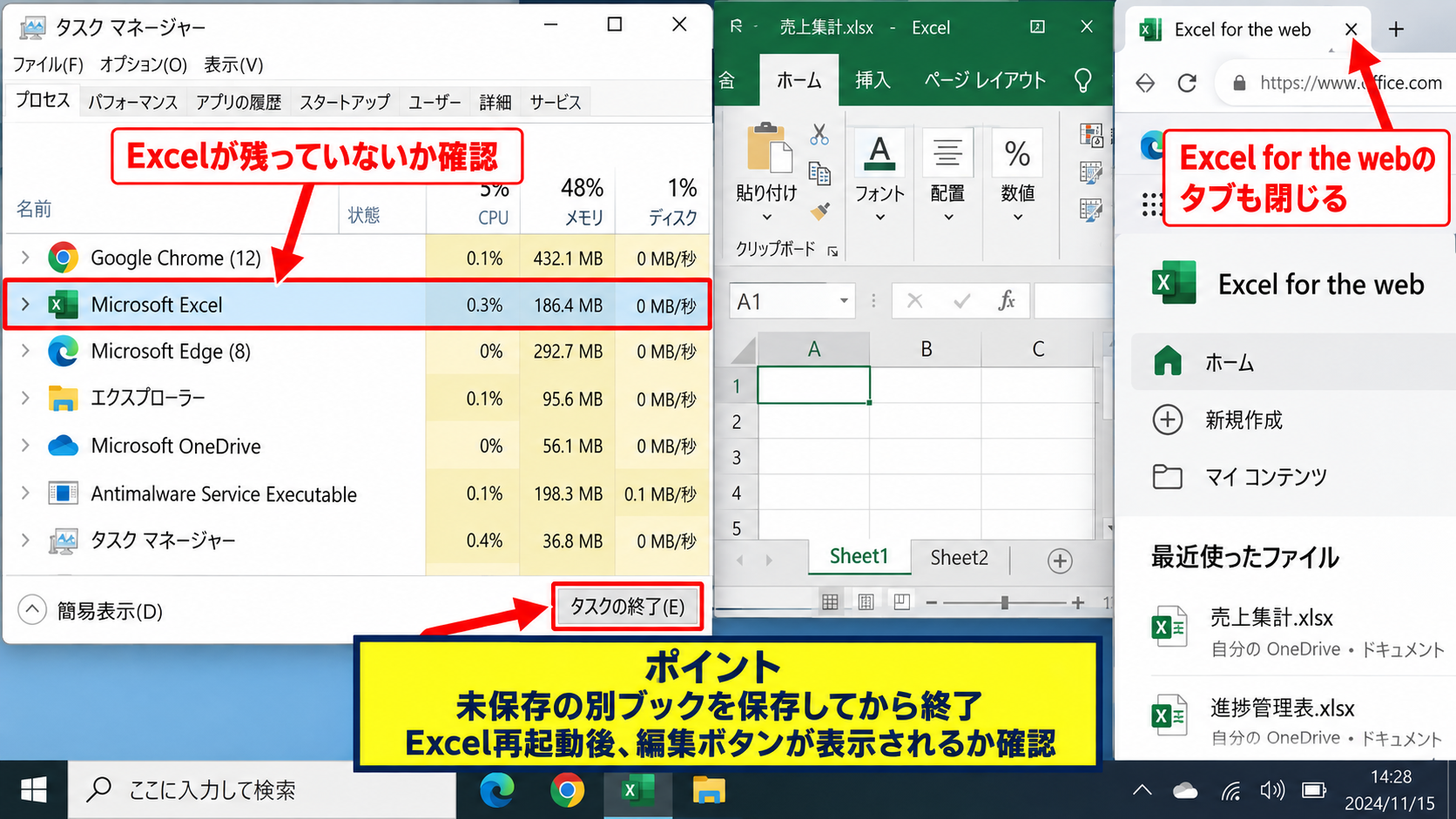
Task: Click the Tell Me lightbulb icon in Excel
Action: (x=1083, y=81)
